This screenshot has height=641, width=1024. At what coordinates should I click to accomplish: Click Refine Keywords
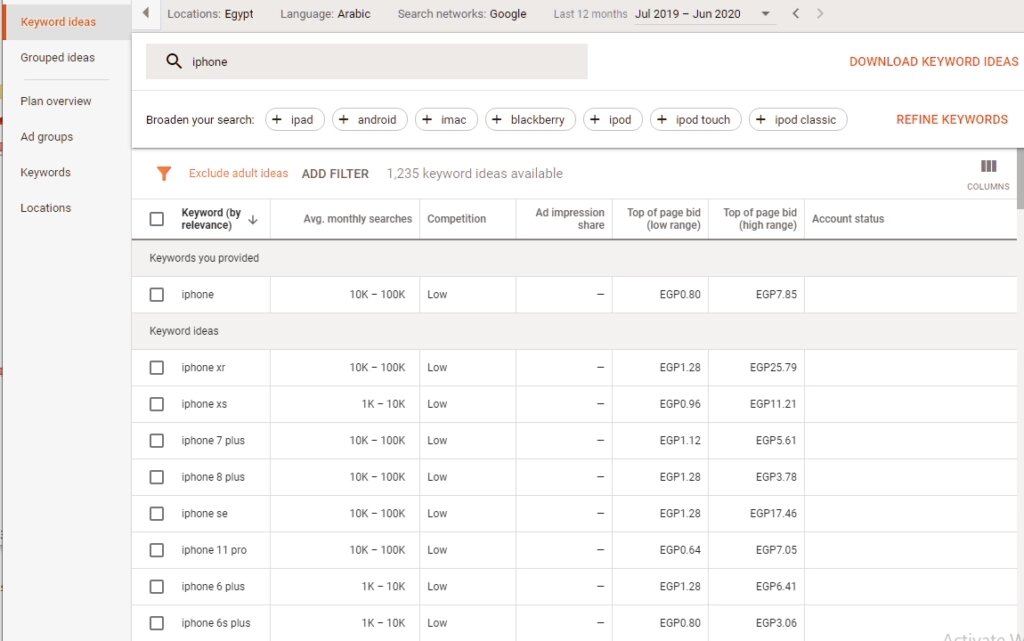(x=952, y=119)
